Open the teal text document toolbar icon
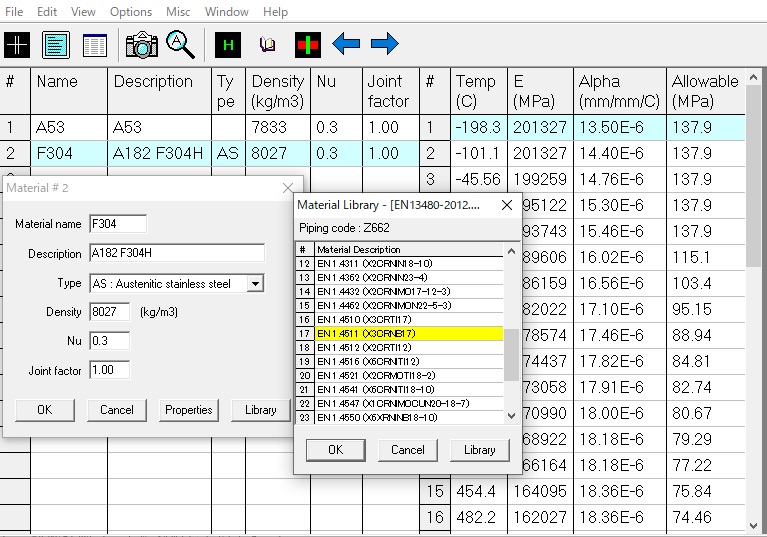Viewport: 767px width, 537px height. 55,45
